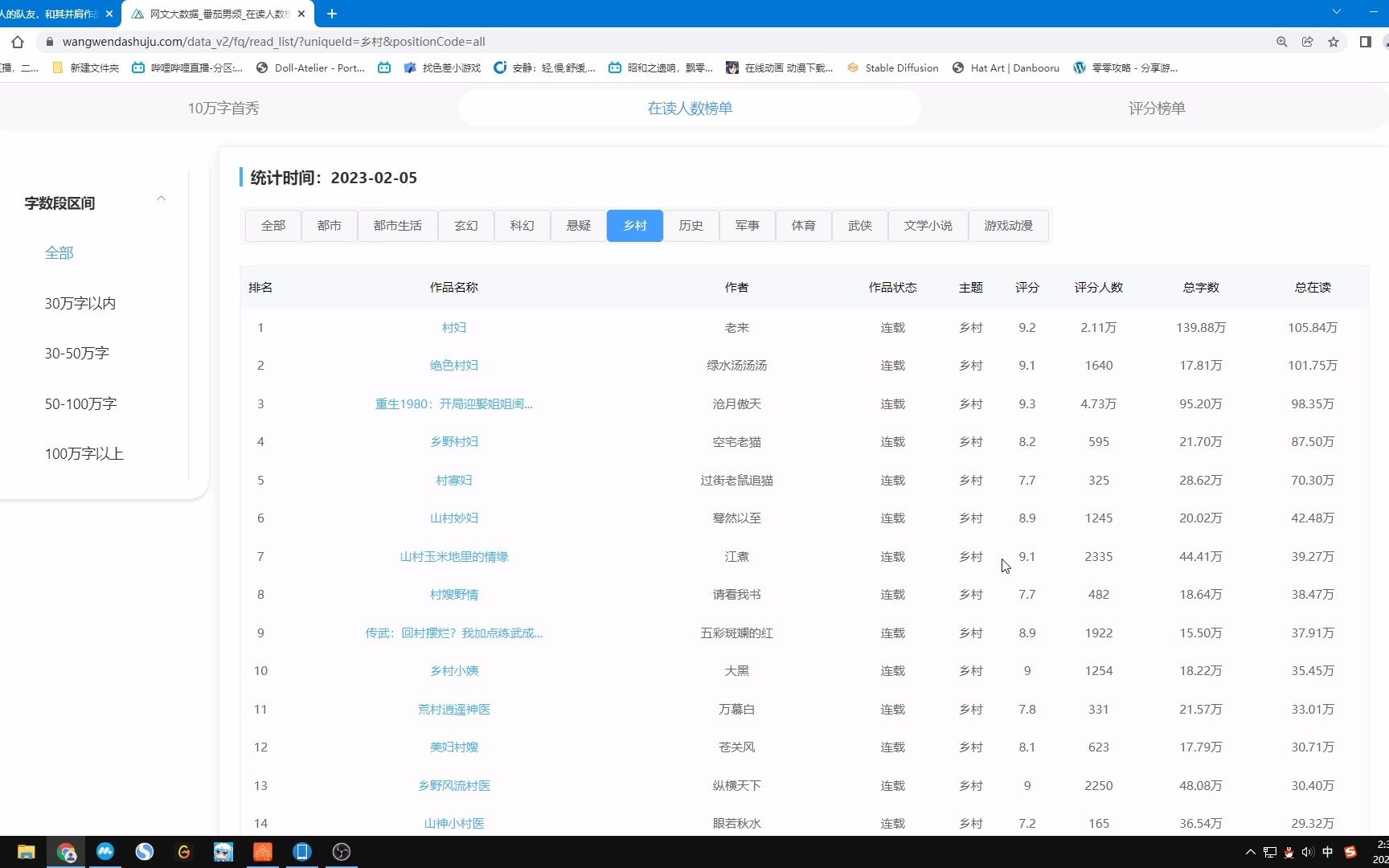Open the novel 荒村逍遥神医 link
Image resolution: width=1389 pixels, height=868 pixels.
pyautogui.click(x=454, y=710)
